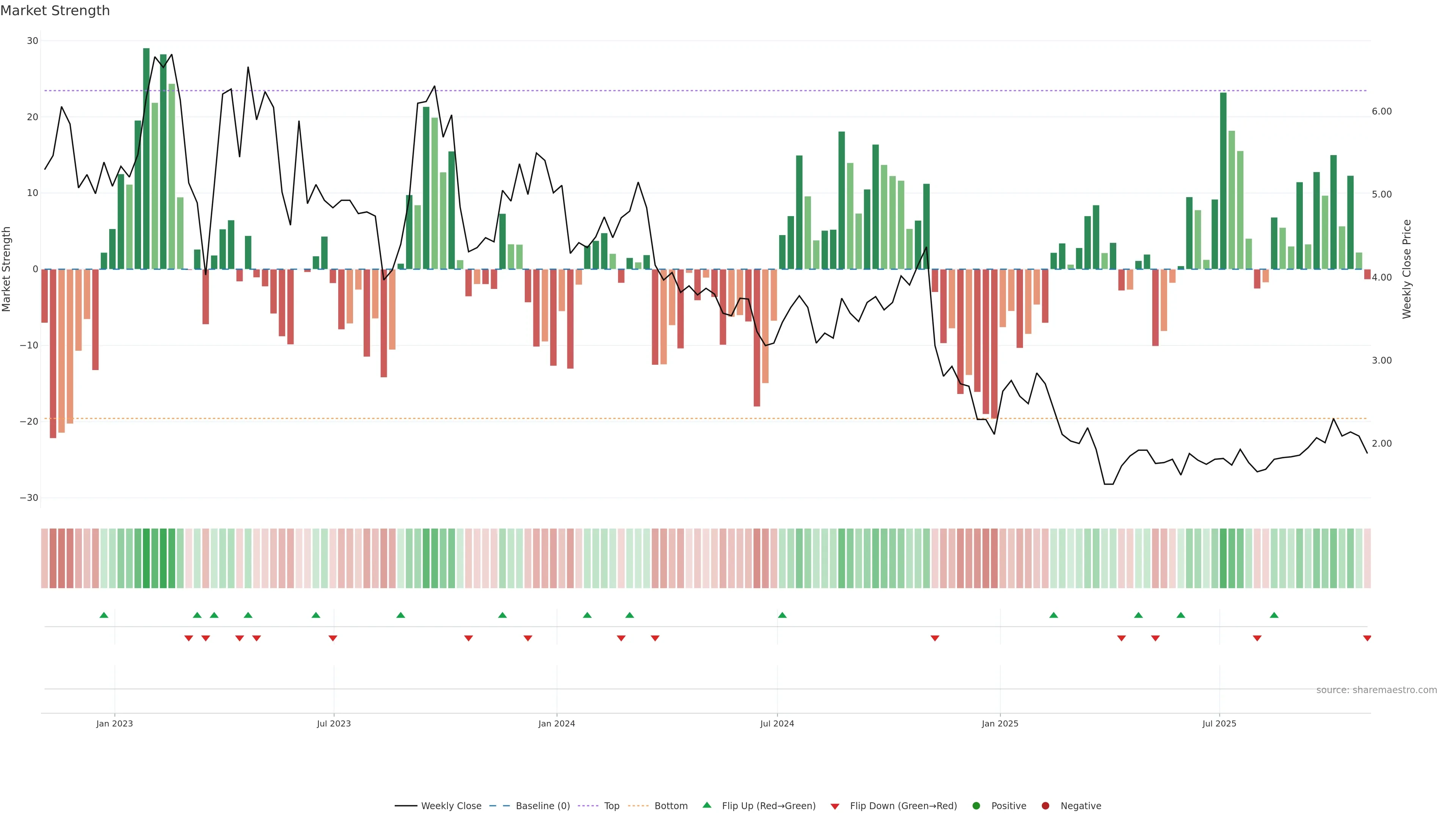
Task: Click the 6.00 right axis tick label
Action: [x=1381, y=111]
